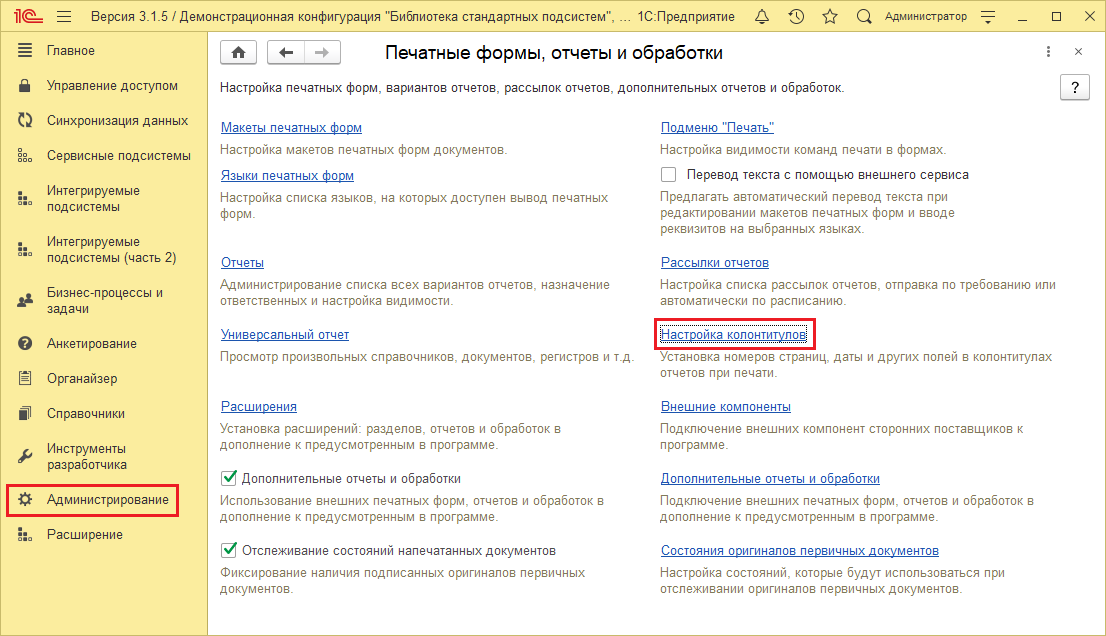
Task: Open Рассылки отчетов link
Action: pos(715,262)
